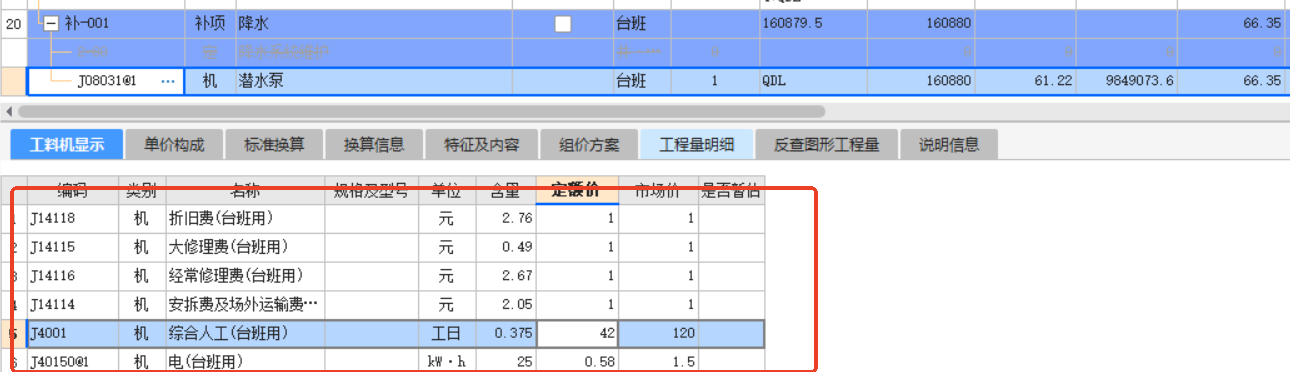Click the 规格及型号 column header

372,189
